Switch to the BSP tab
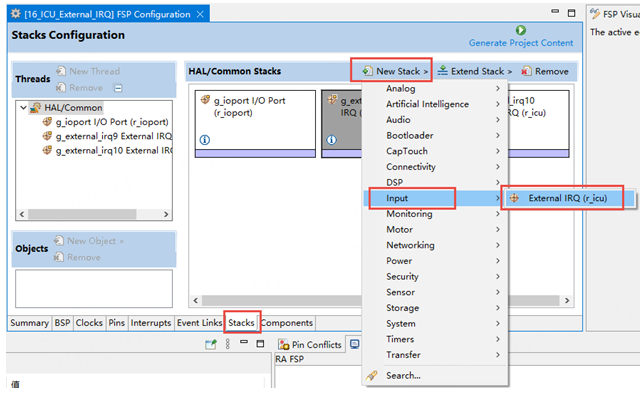This screenshot has width=642, height=396. click(63, 323)
